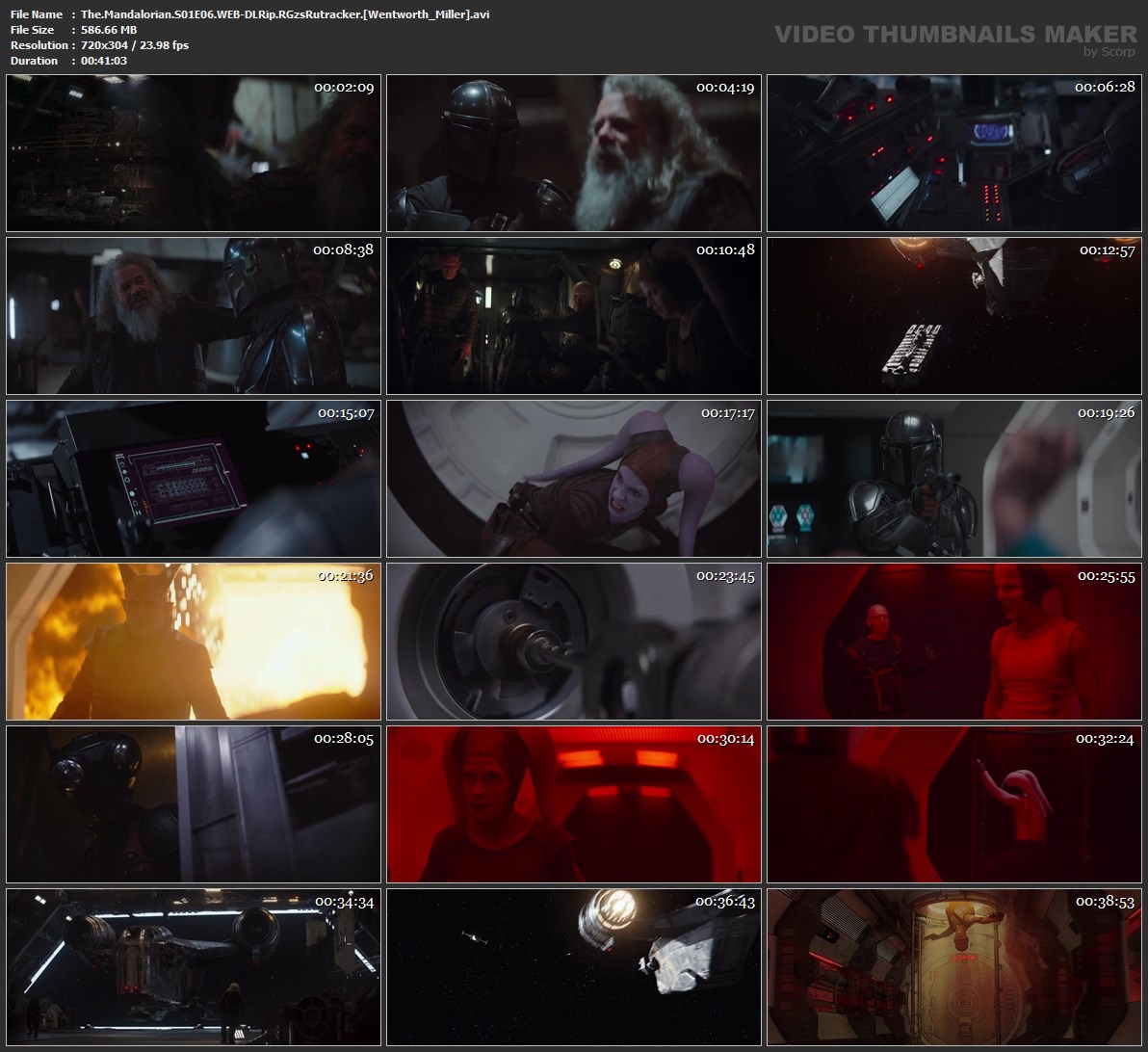Click the File Name label
Viewport: 1148px width, 1052px height.
[37, 14]
